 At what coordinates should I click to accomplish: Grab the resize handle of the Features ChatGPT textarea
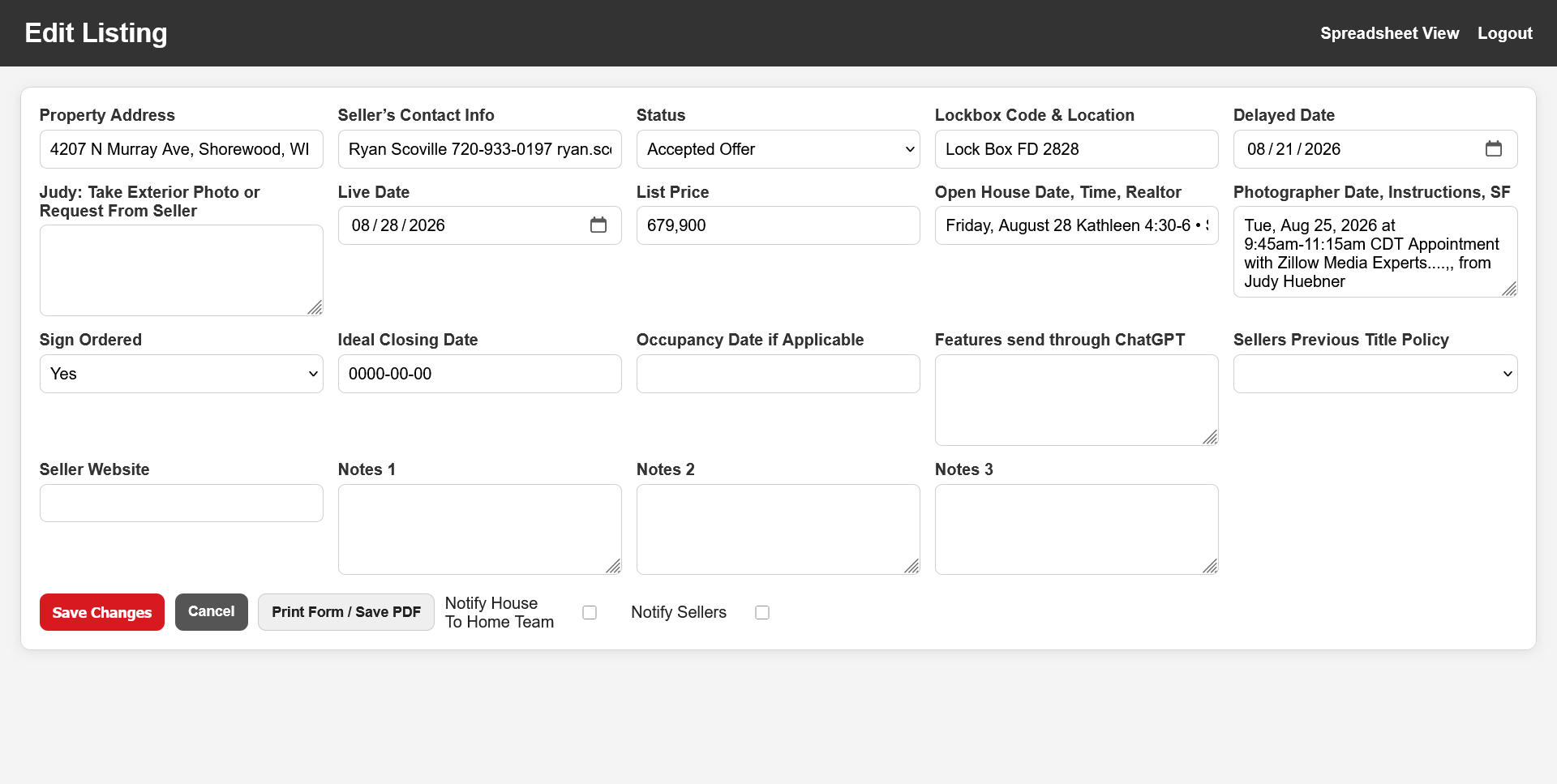(x=1210, y=437)
